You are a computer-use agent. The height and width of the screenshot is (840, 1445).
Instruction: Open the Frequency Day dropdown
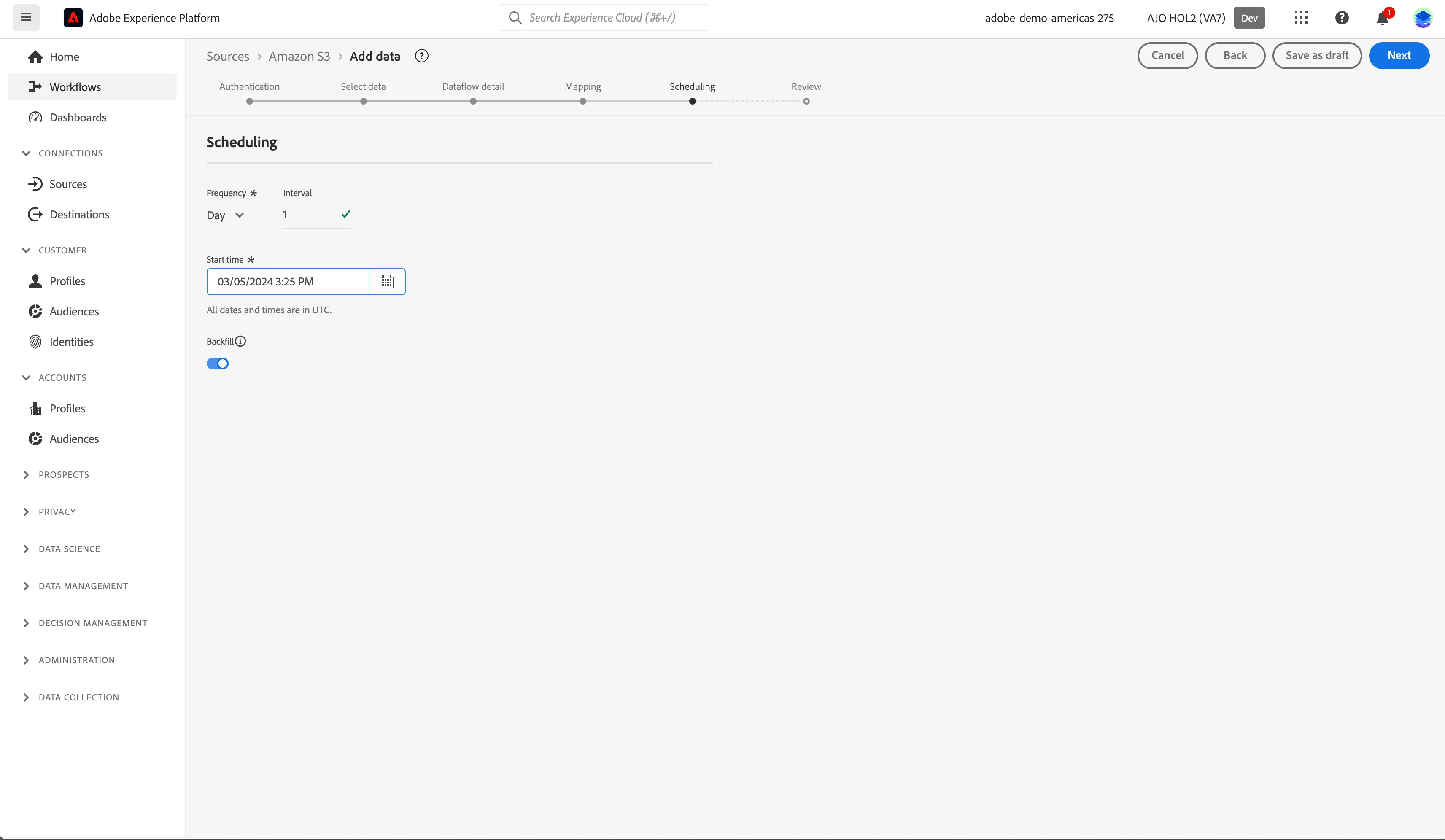pyautogui.click(x=225, y=215)
